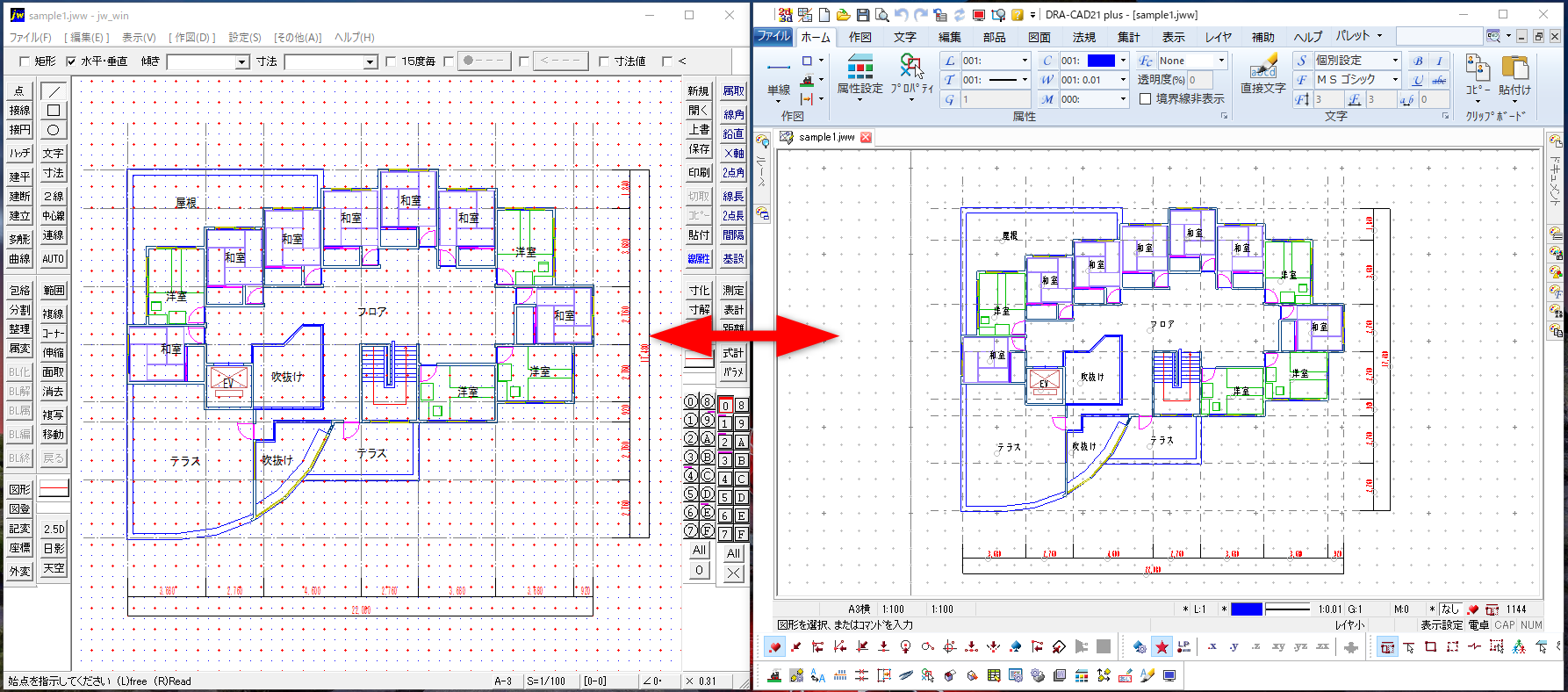Switch to the 作図 ribbon tab in DRA-CAD
Viewport: 1568px width, 692px height.
point(860,37)
